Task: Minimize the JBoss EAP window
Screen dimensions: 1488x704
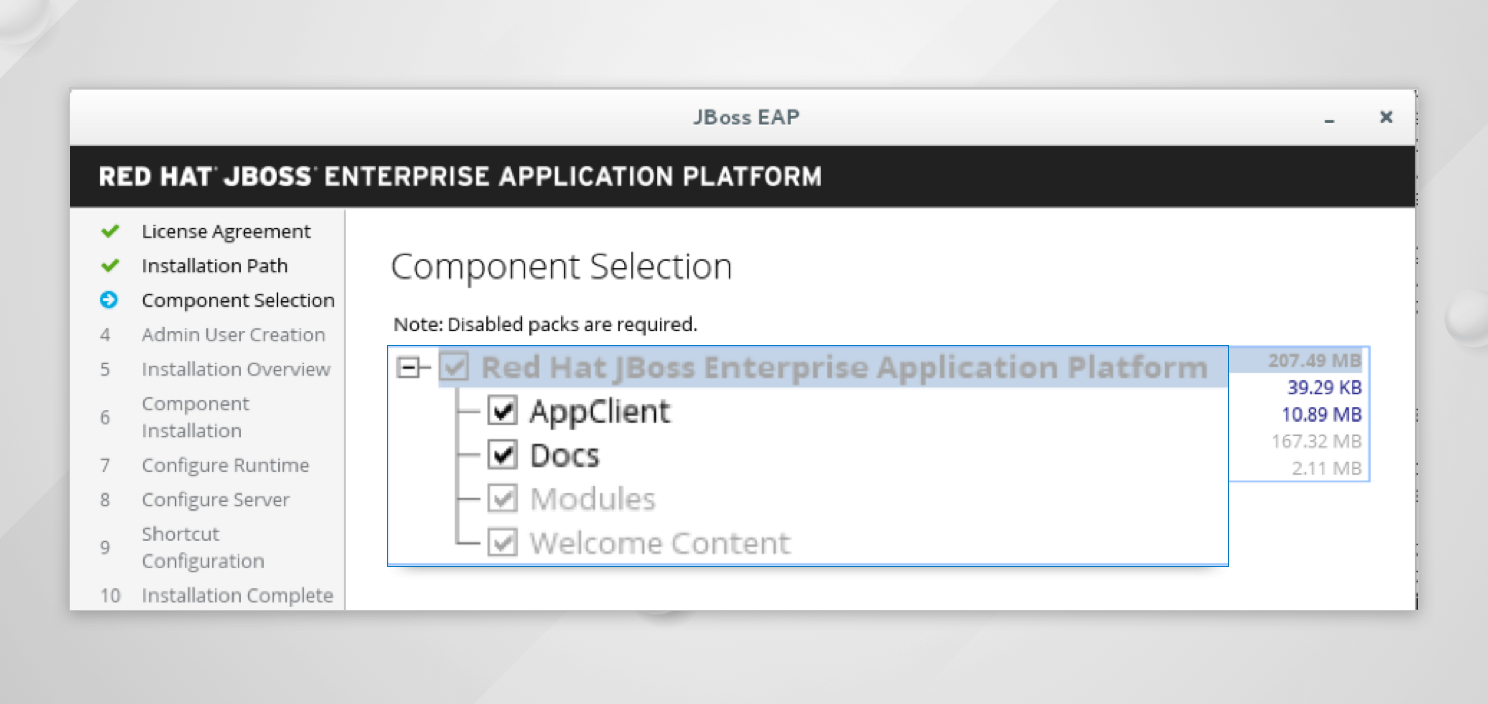Action: [x=1329, y=119]
